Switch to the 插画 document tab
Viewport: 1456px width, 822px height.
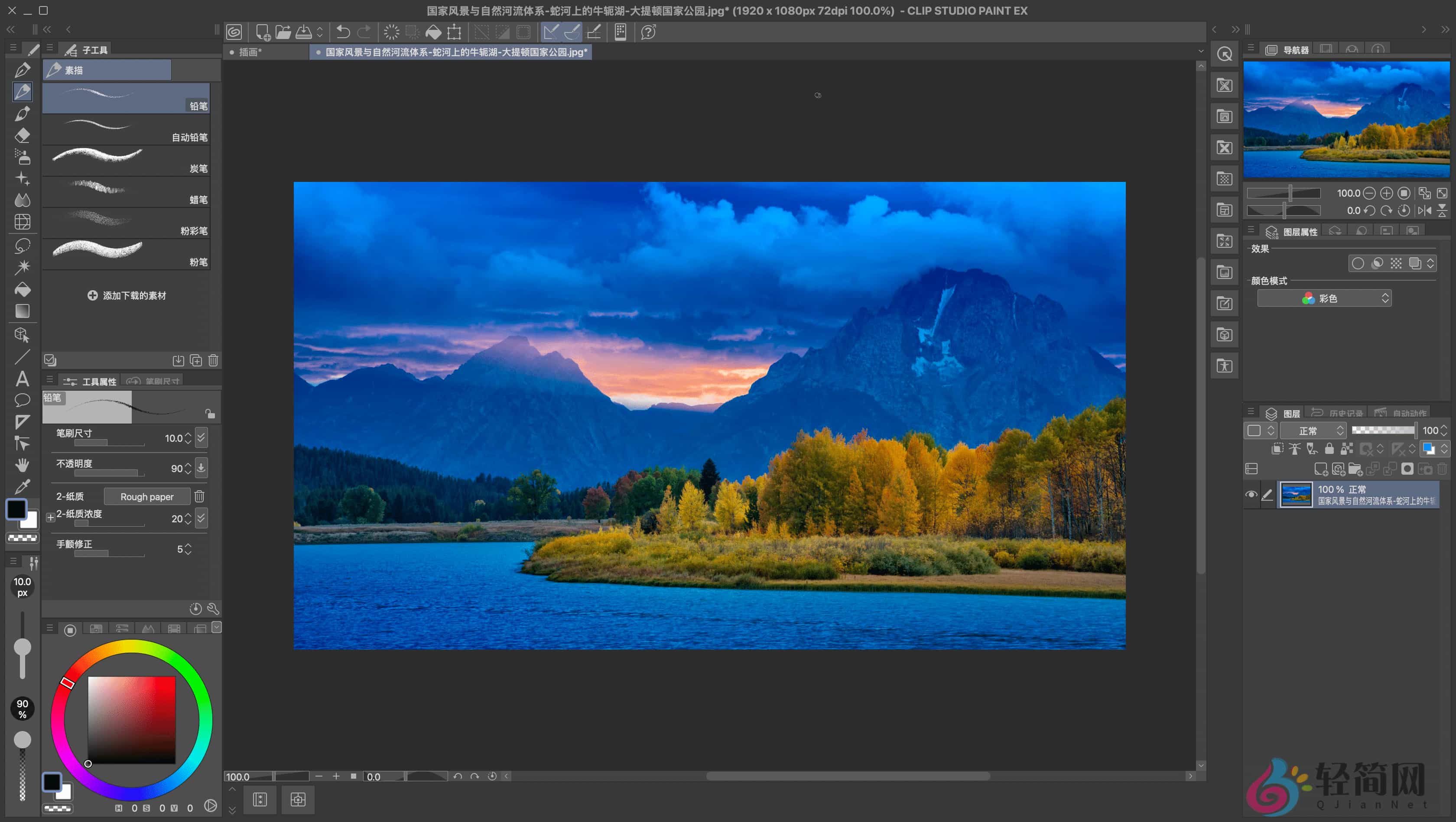[250, 52]
